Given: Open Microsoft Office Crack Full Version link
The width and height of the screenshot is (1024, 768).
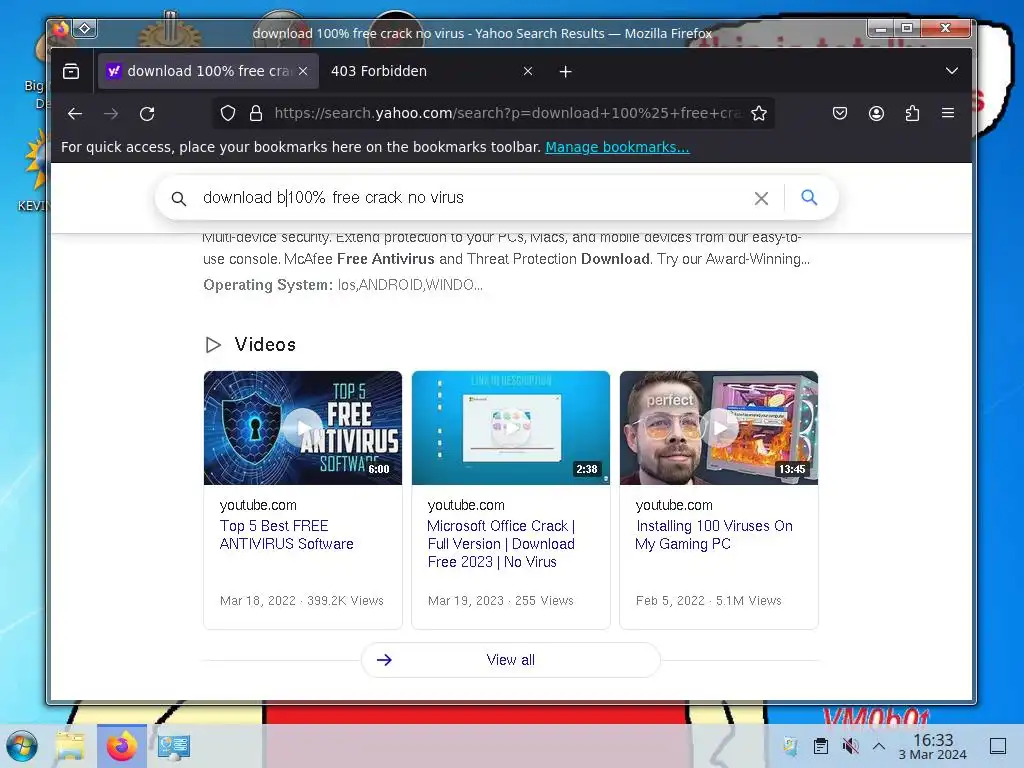Looking at the screenshot, I should point(502,544).
